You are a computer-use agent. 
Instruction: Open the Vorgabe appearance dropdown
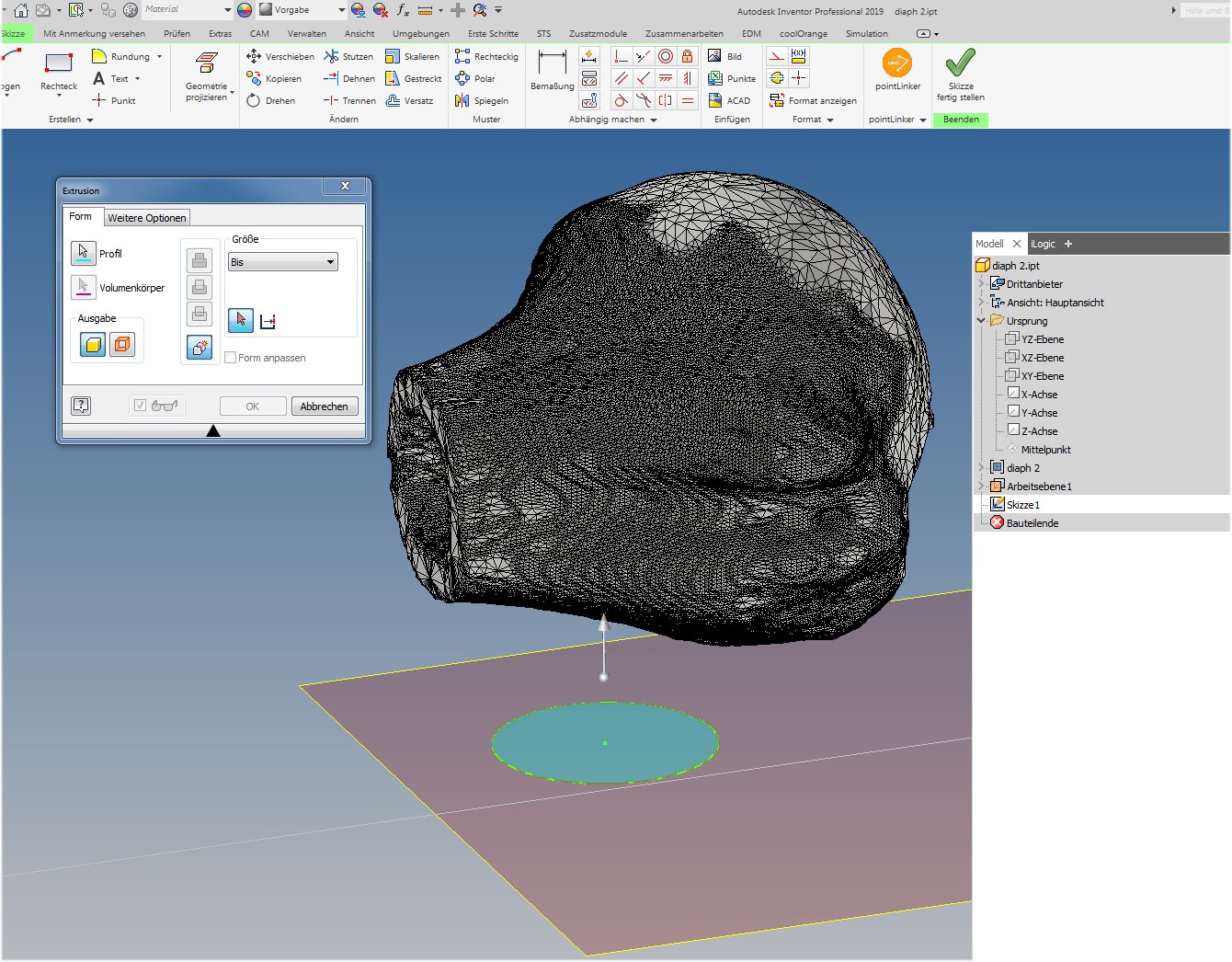341,10
